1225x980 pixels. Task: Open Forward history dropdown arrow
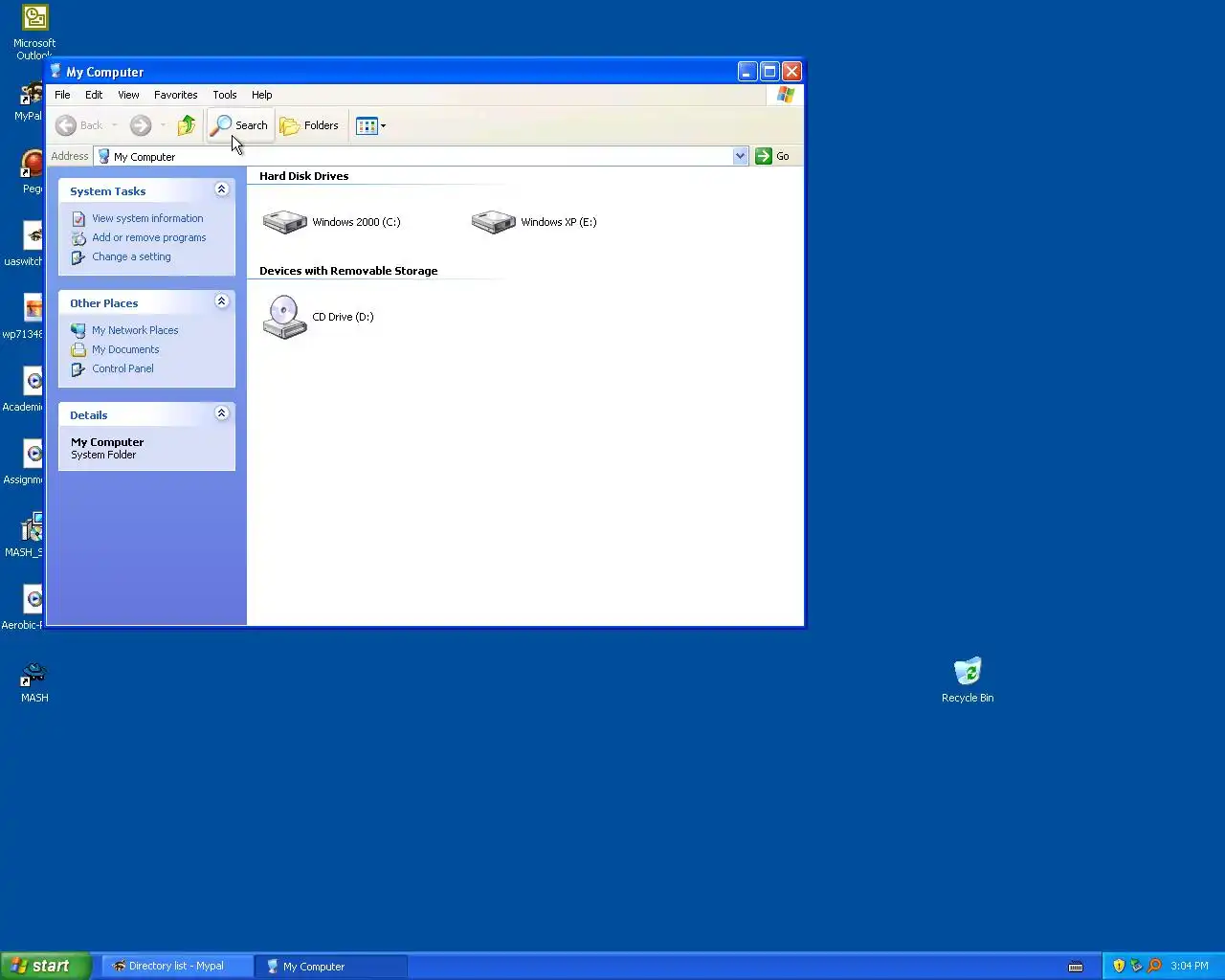(163, 125)
